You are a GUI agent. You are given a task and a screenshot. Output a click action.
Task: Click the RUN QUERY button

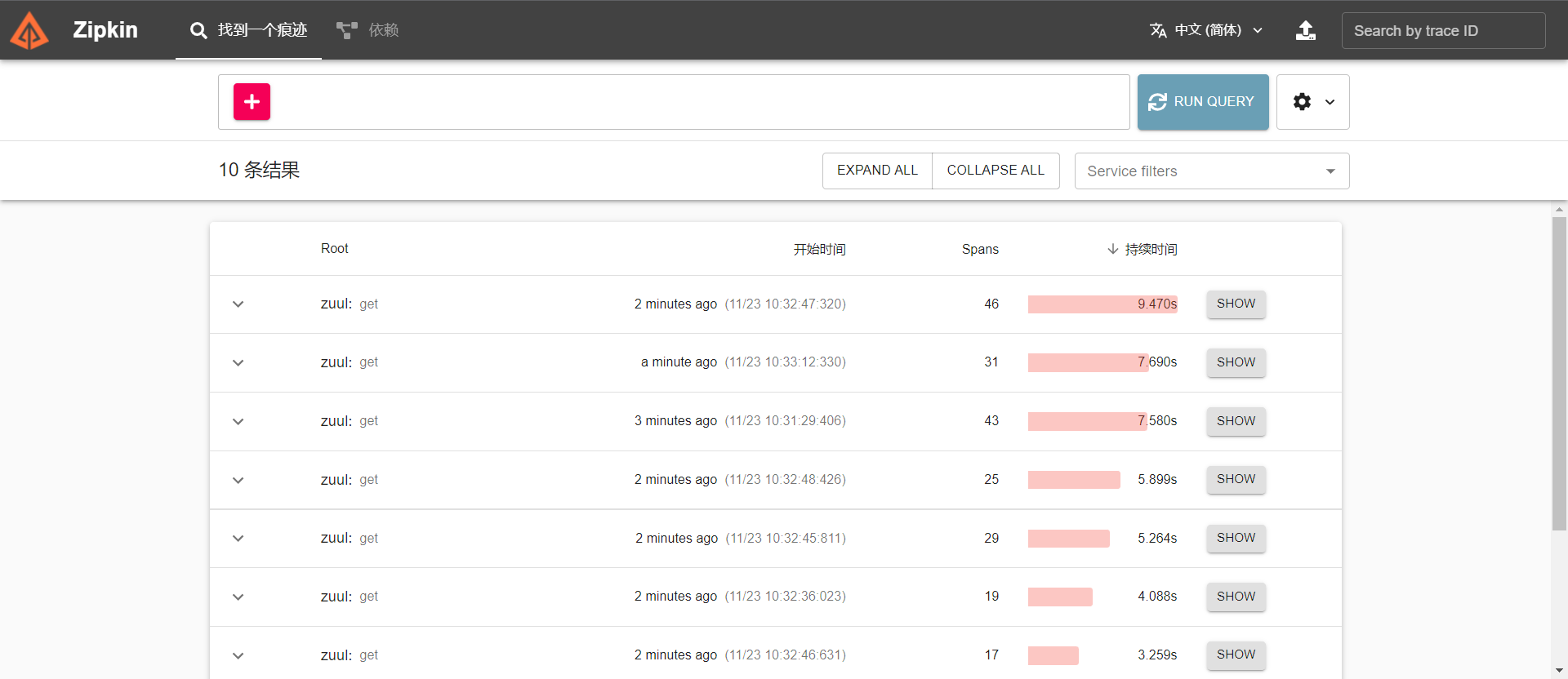[1203, 102]
